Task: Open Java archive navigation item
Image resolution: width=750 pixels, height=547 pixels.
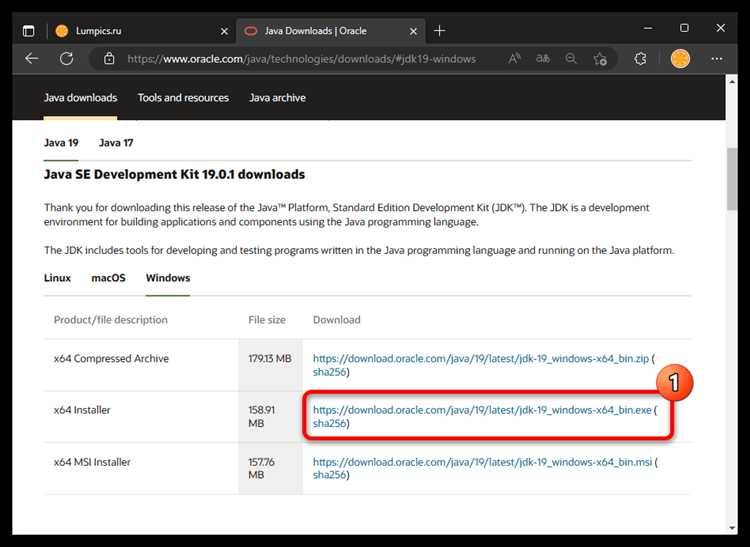Action: tap(277, 98)
